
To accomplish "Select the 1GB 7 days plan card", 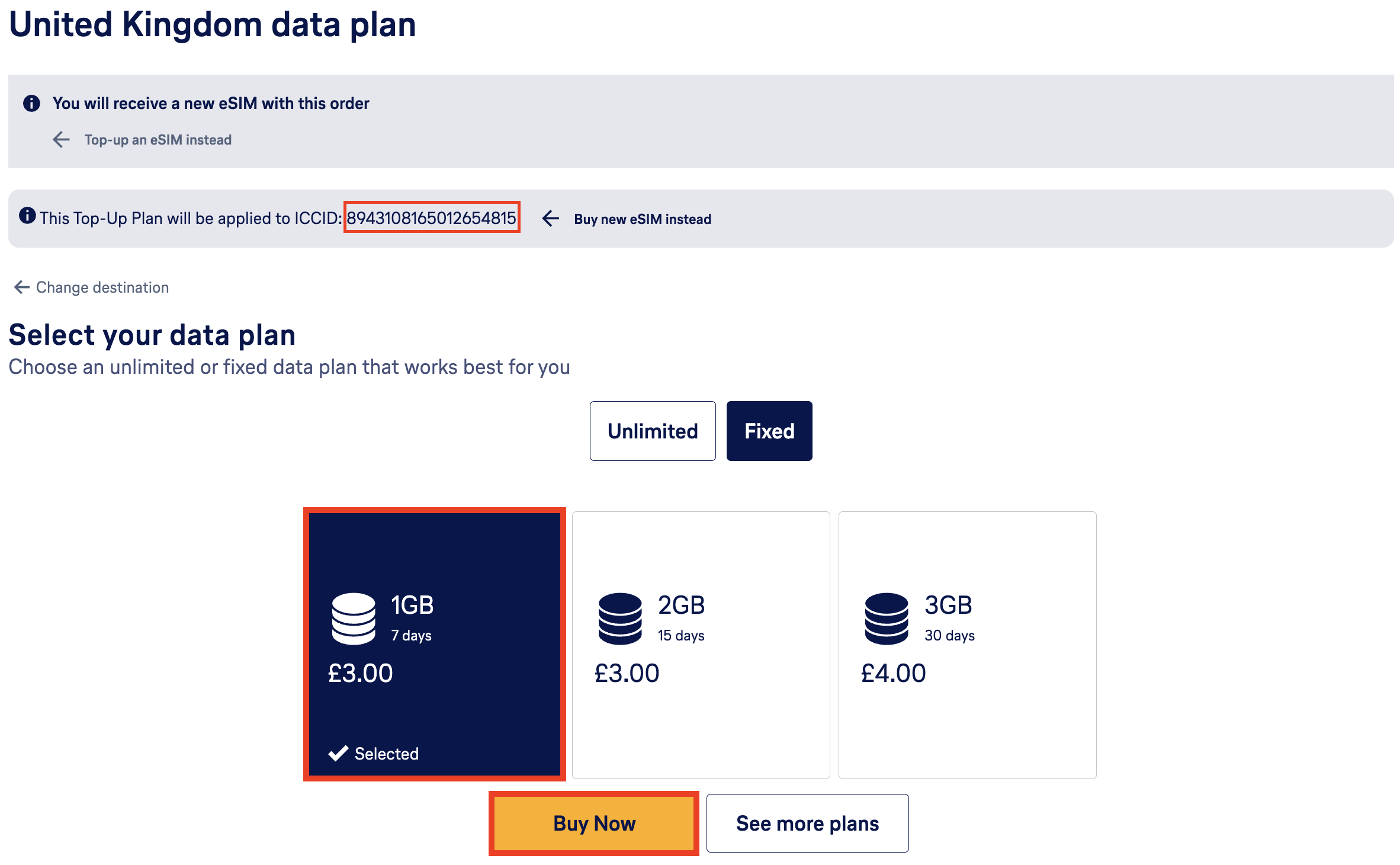I will pyautogui.click(x=434, y=645).
